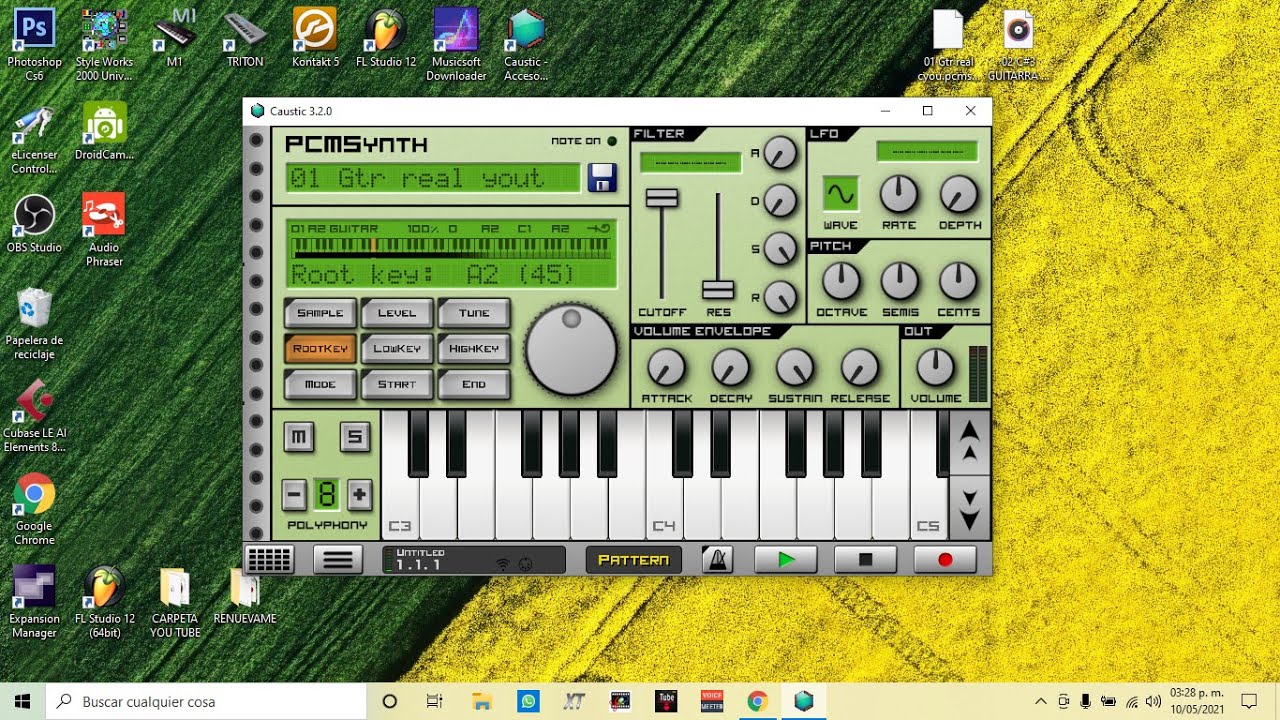Viewport: 1280px width, 720px height.
Task: Click the volume envelope Attack knob
Action: [666, 368]
